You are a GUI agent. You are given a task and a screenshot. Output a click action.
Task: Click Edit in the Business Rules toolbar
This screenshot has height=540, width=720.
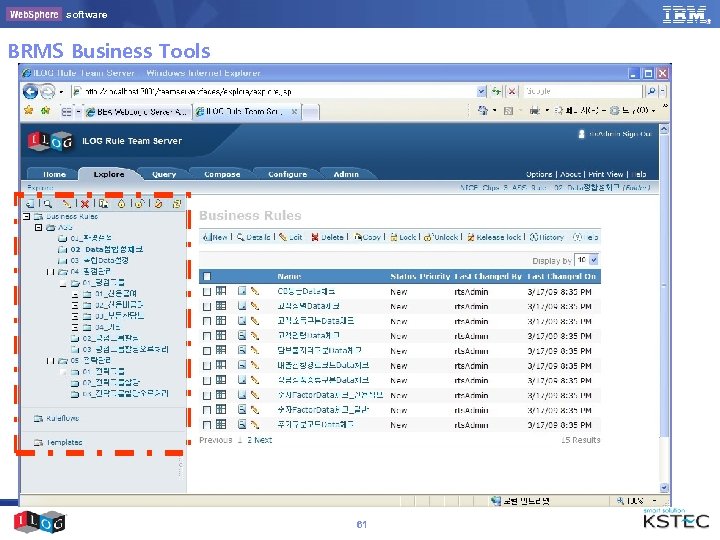[291, 237]
